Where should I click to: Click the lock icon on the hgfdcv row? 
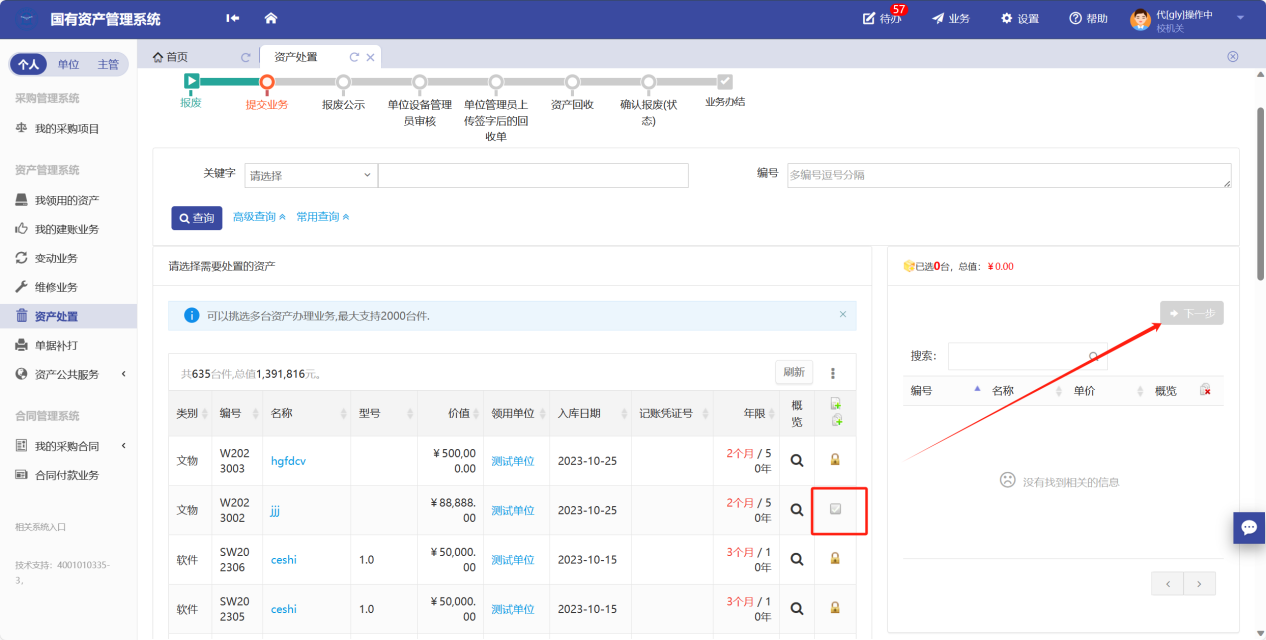pyautogui.click(x=835, y=460)
